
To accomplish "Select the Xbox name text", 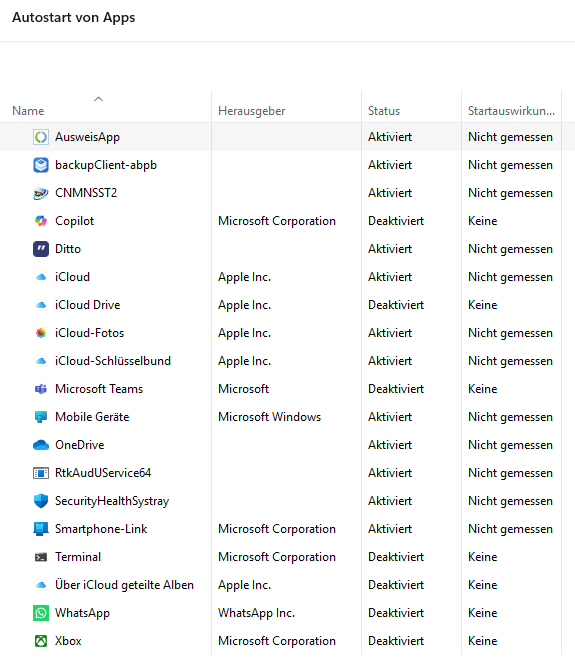I will (x=68, y=641).
